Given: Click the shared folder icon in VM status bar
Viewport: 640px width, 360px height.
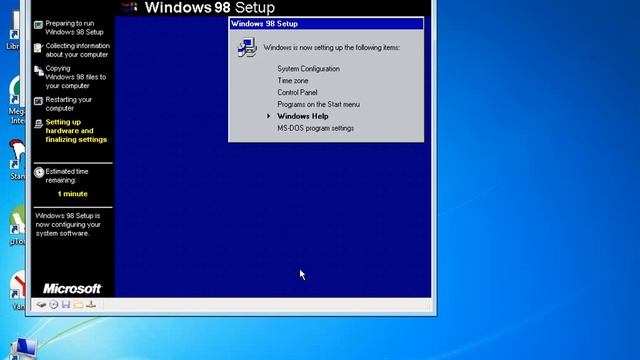Looking at the screenshot, I should (x=78, y=304).
